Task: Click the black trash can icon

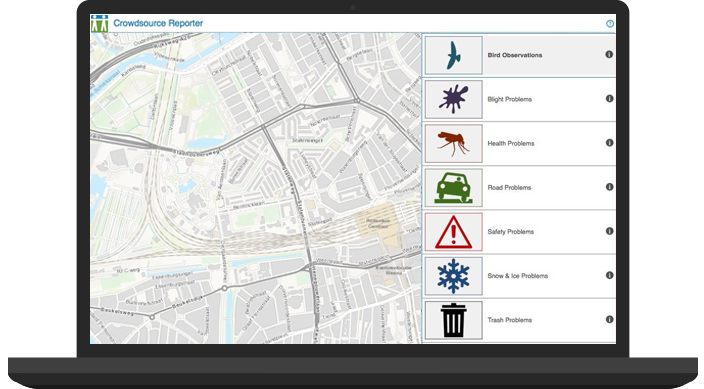Action: tap(453, 320)
